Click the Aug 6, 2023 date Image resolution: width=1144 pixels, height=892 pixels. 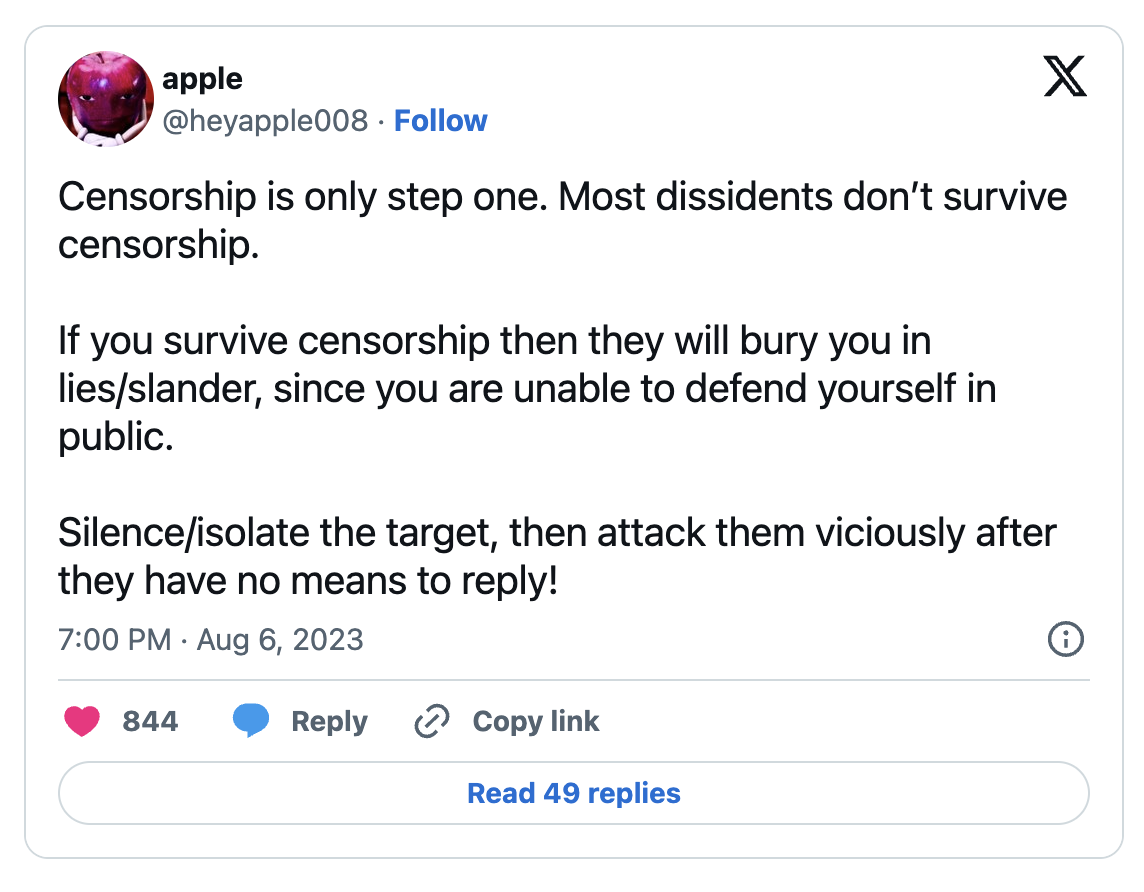[x=280, y=639]
